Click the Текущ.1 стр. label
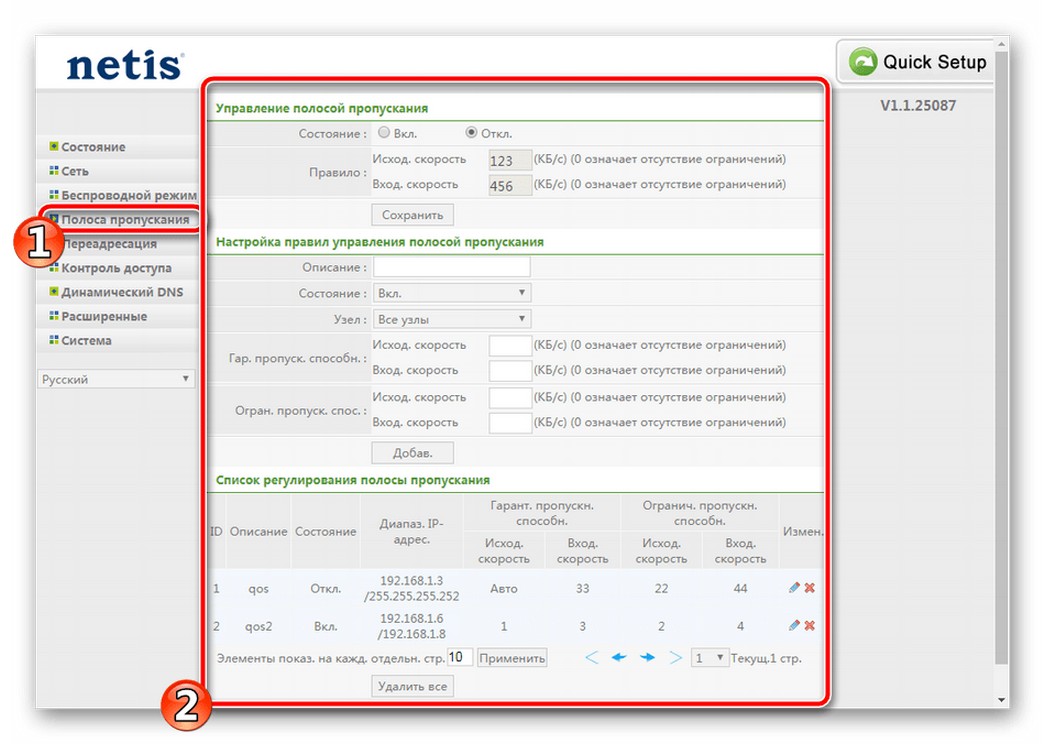 (766, 658)
